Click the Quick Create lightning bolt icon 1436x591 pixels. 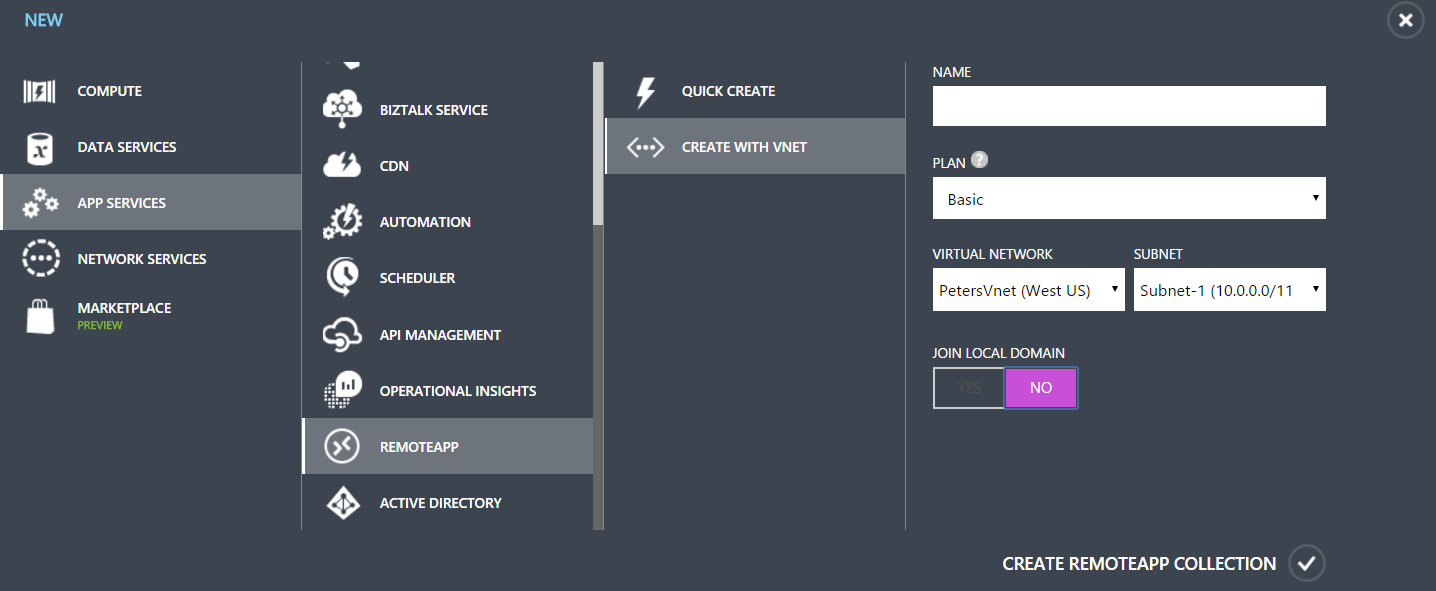point(646,91)
